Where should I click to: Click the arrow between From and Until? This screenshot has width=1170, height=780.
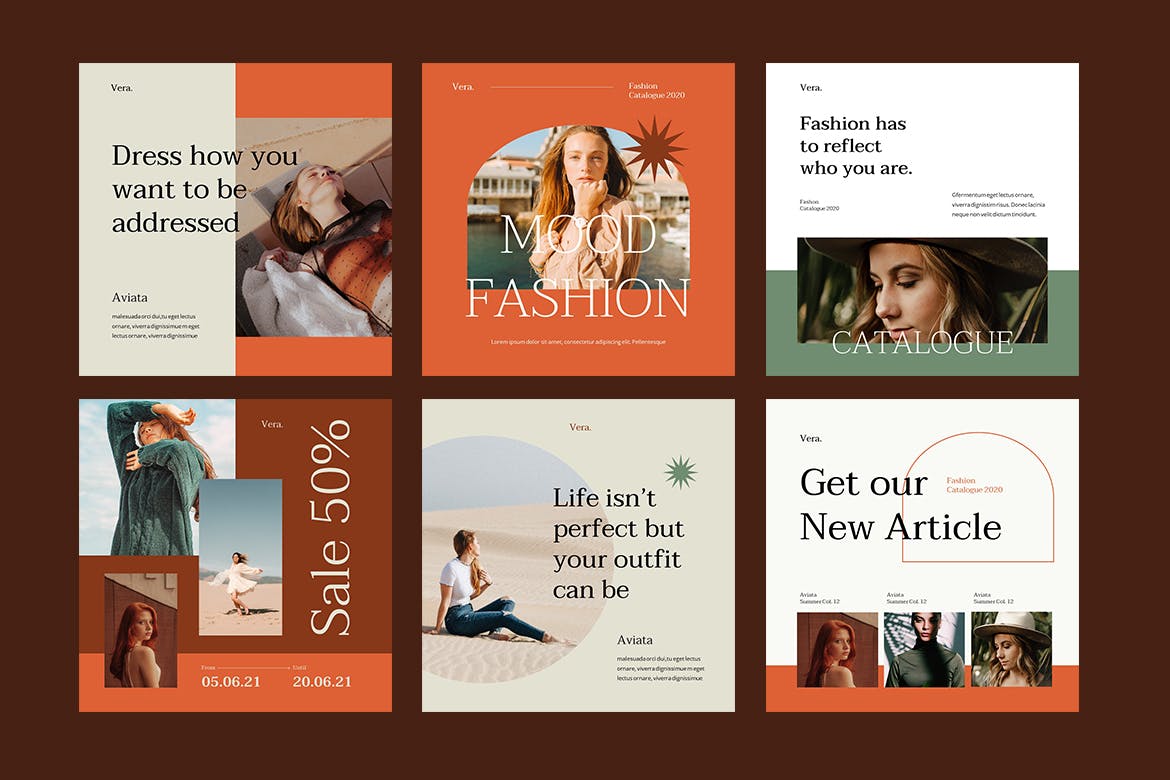[253, 667]
